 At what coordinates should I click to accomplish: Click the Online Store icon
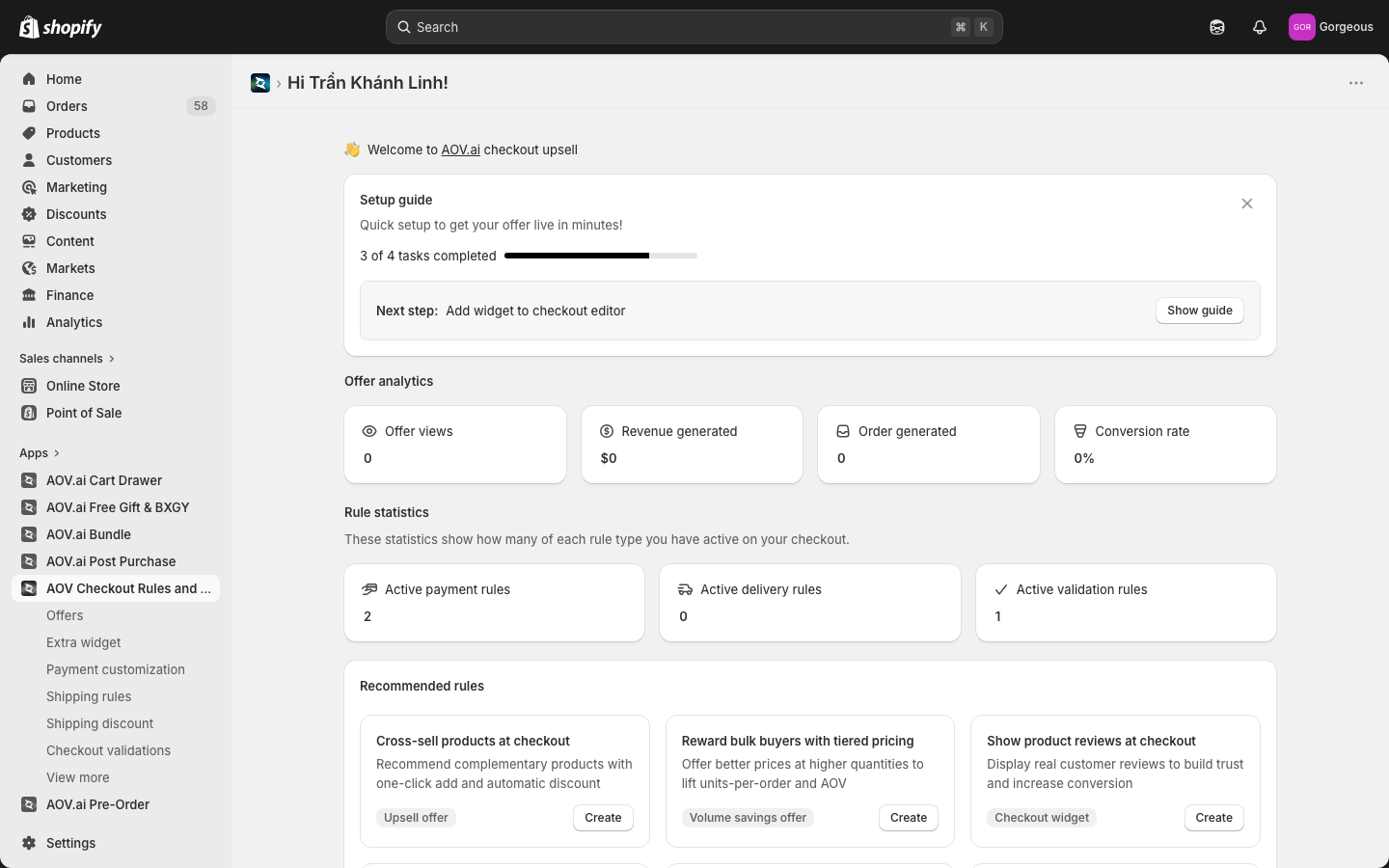[x=29, y=386]
